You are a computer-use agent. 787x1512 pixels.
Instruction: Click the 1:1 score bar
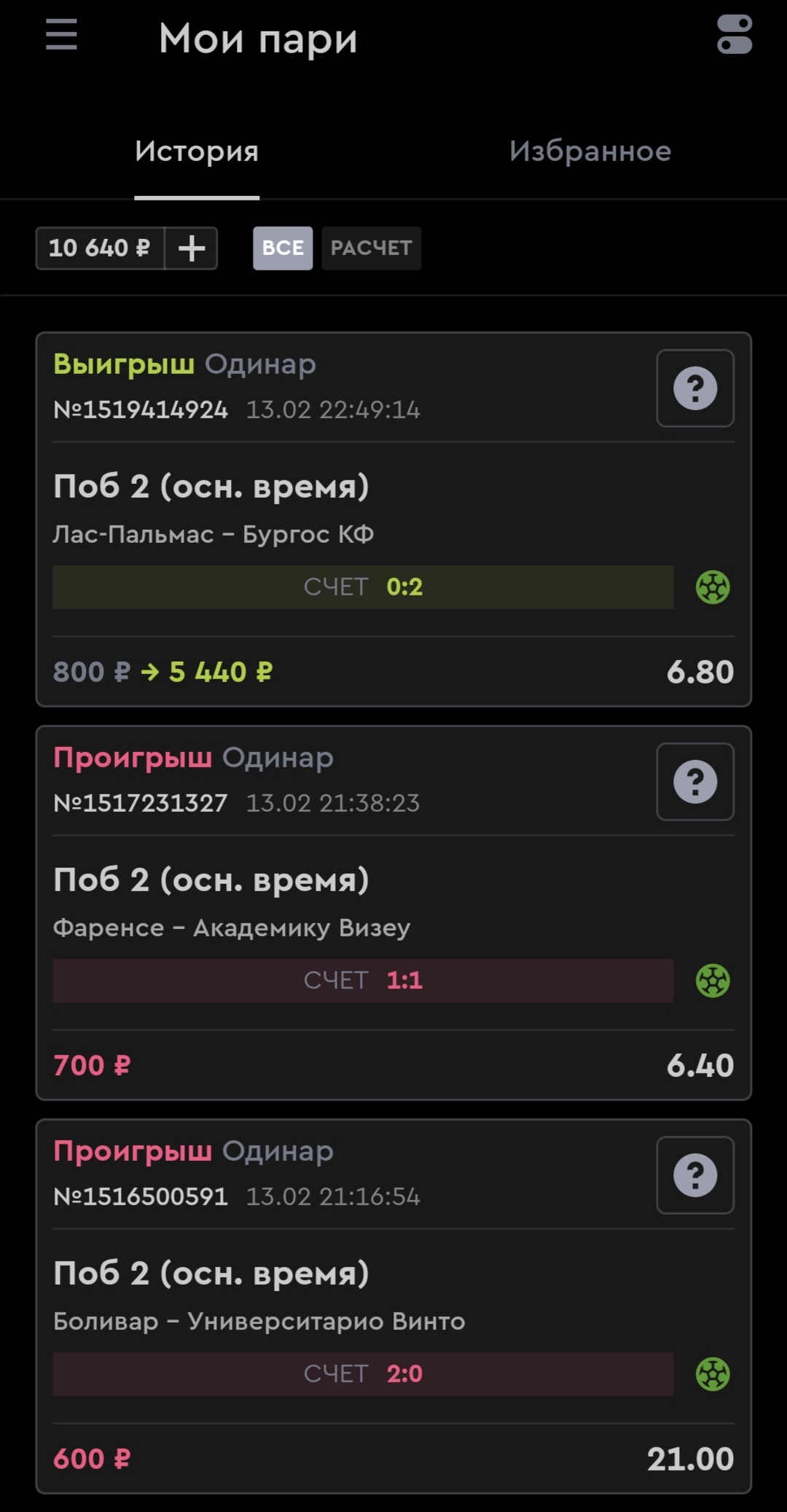pyautogui.click(x=363, y=981)
